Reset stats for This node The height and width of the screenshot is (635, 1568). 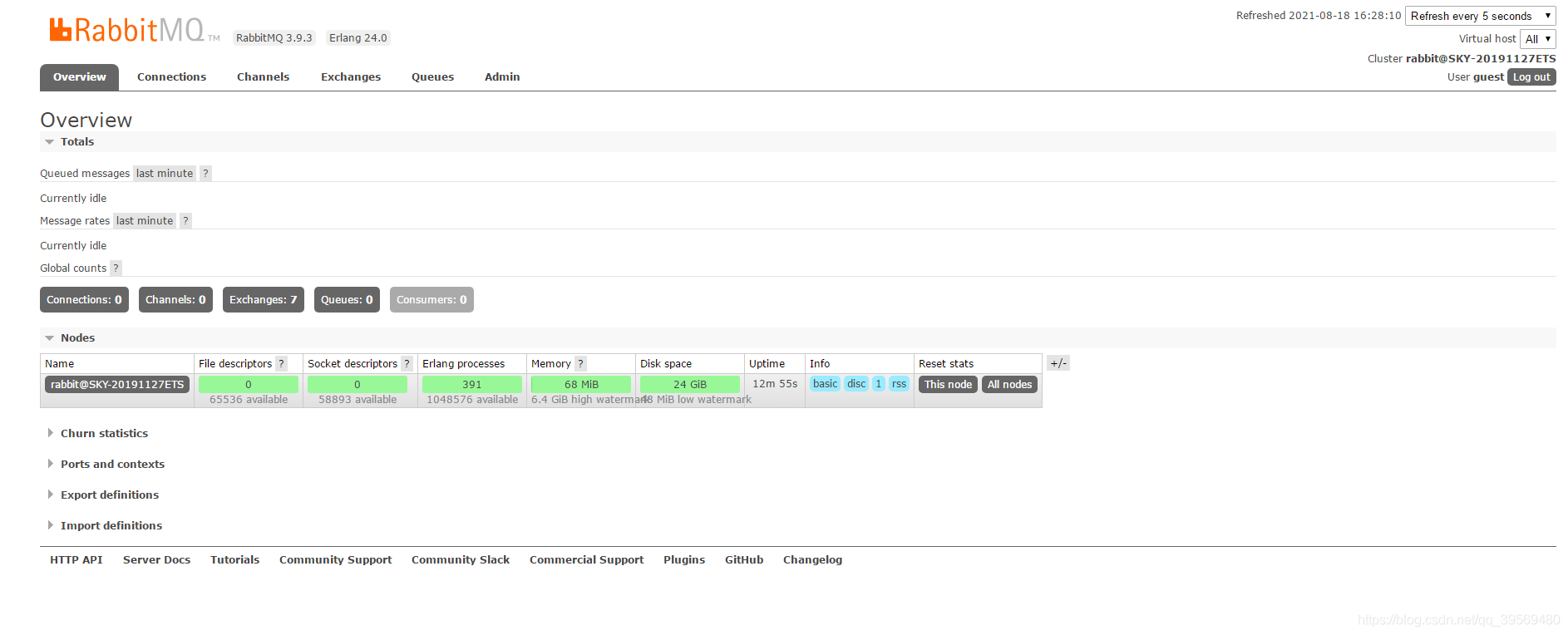(948, 384)
